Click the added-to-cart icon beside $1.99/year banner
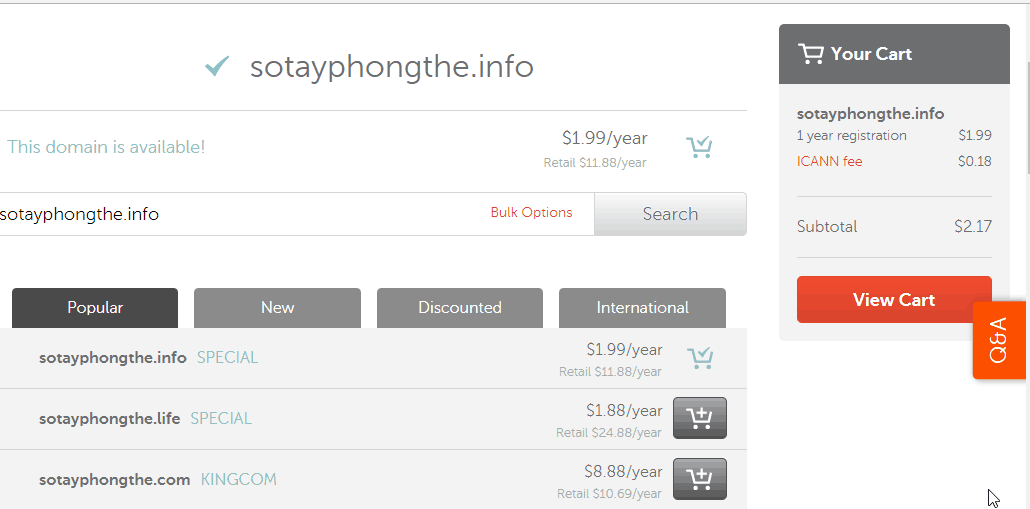Image resolution: width=1030 pixels, height=509 pixels. [x=699, y=147]
